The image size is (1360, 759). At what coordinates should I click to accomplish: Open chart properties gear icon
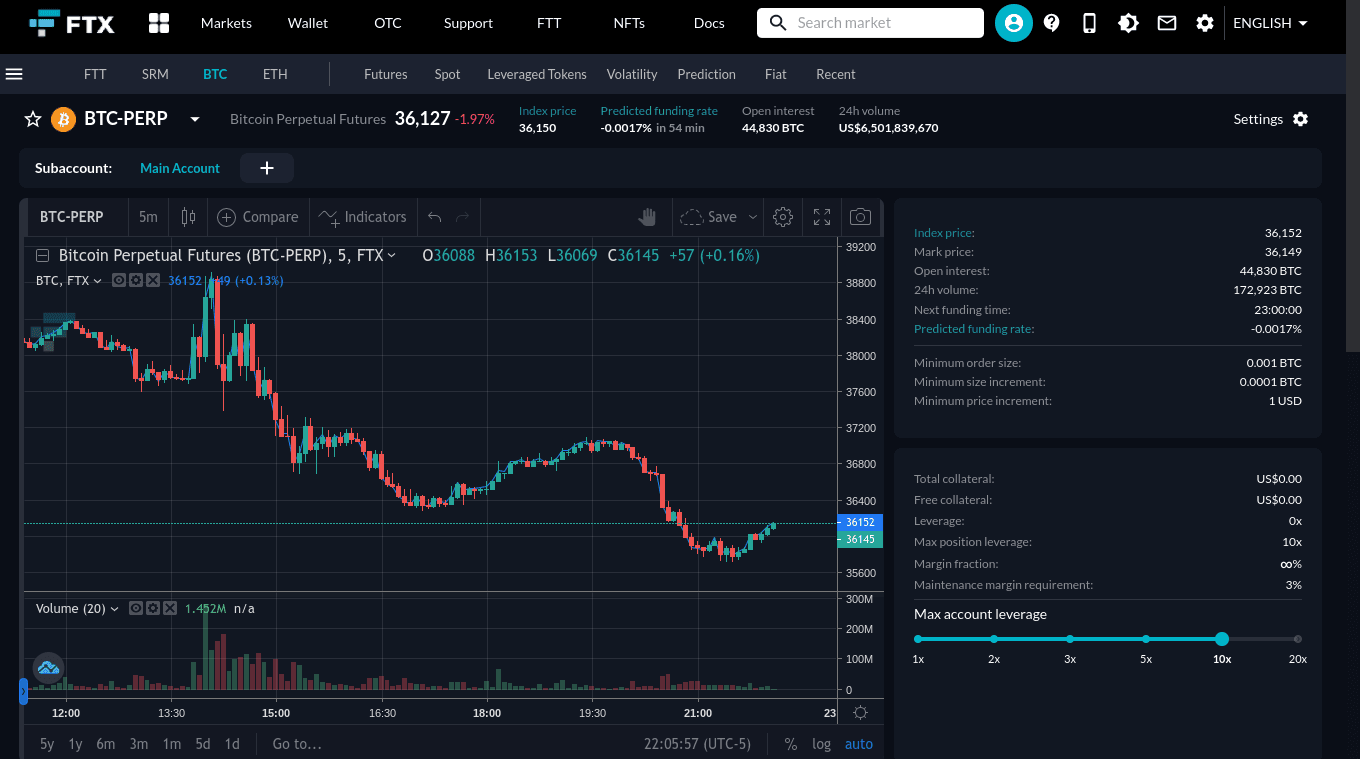pos(783,217)
